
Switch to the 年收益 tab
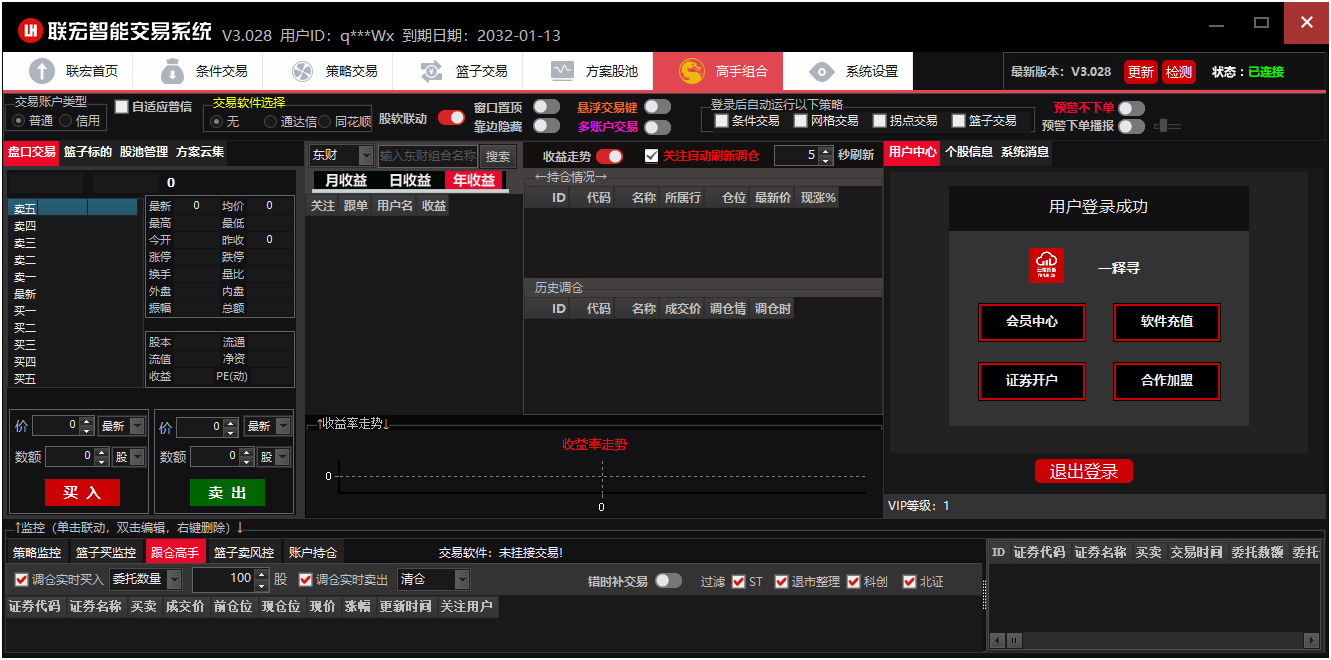click(474, 181)
